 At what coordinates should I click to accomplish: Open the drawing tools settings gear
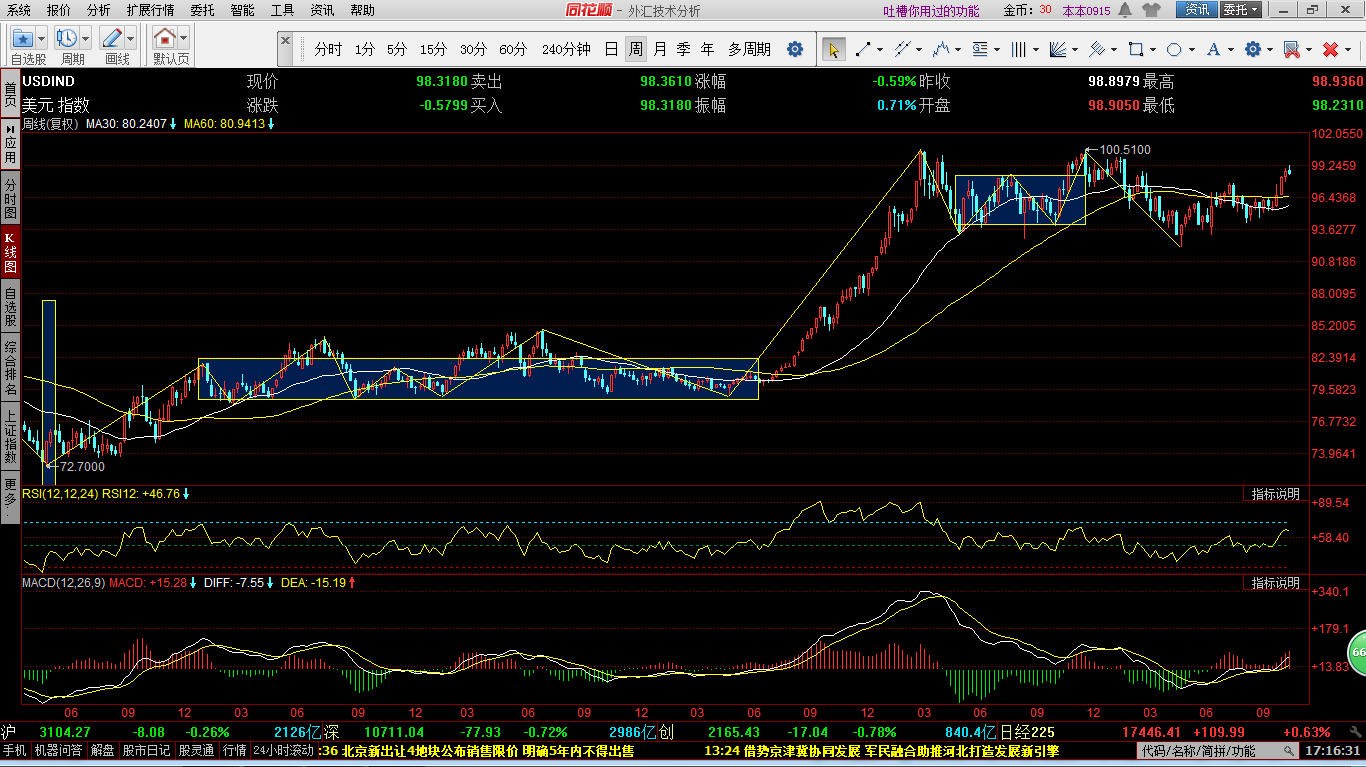point(1253,49)
